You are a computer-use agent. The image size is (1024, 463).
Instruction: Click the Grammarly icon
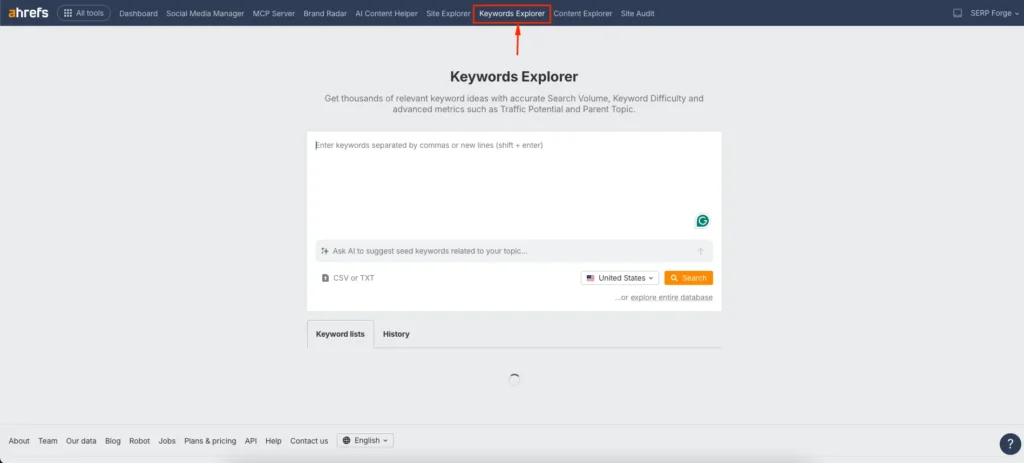click(x=702, y=221)
